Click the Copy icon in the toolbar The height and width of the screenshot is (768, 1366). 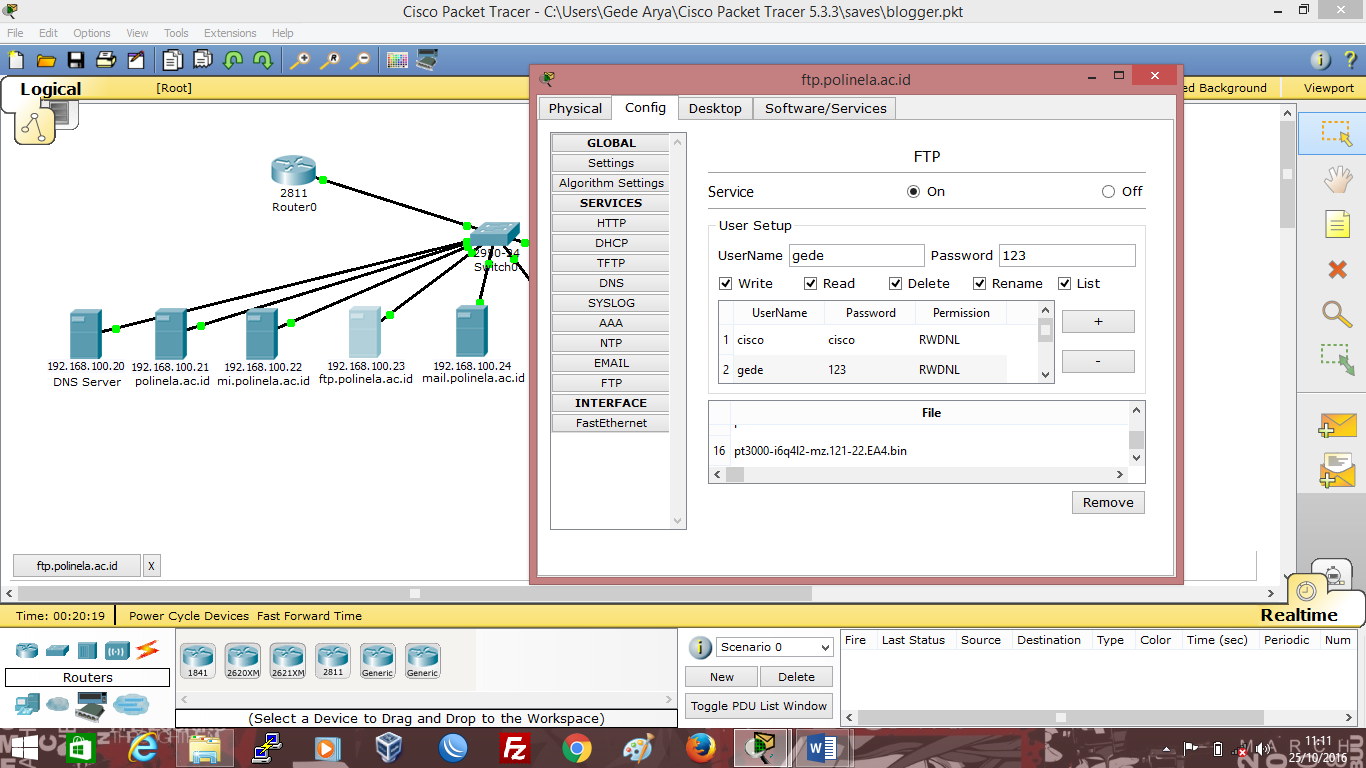(x=173, y=60)
